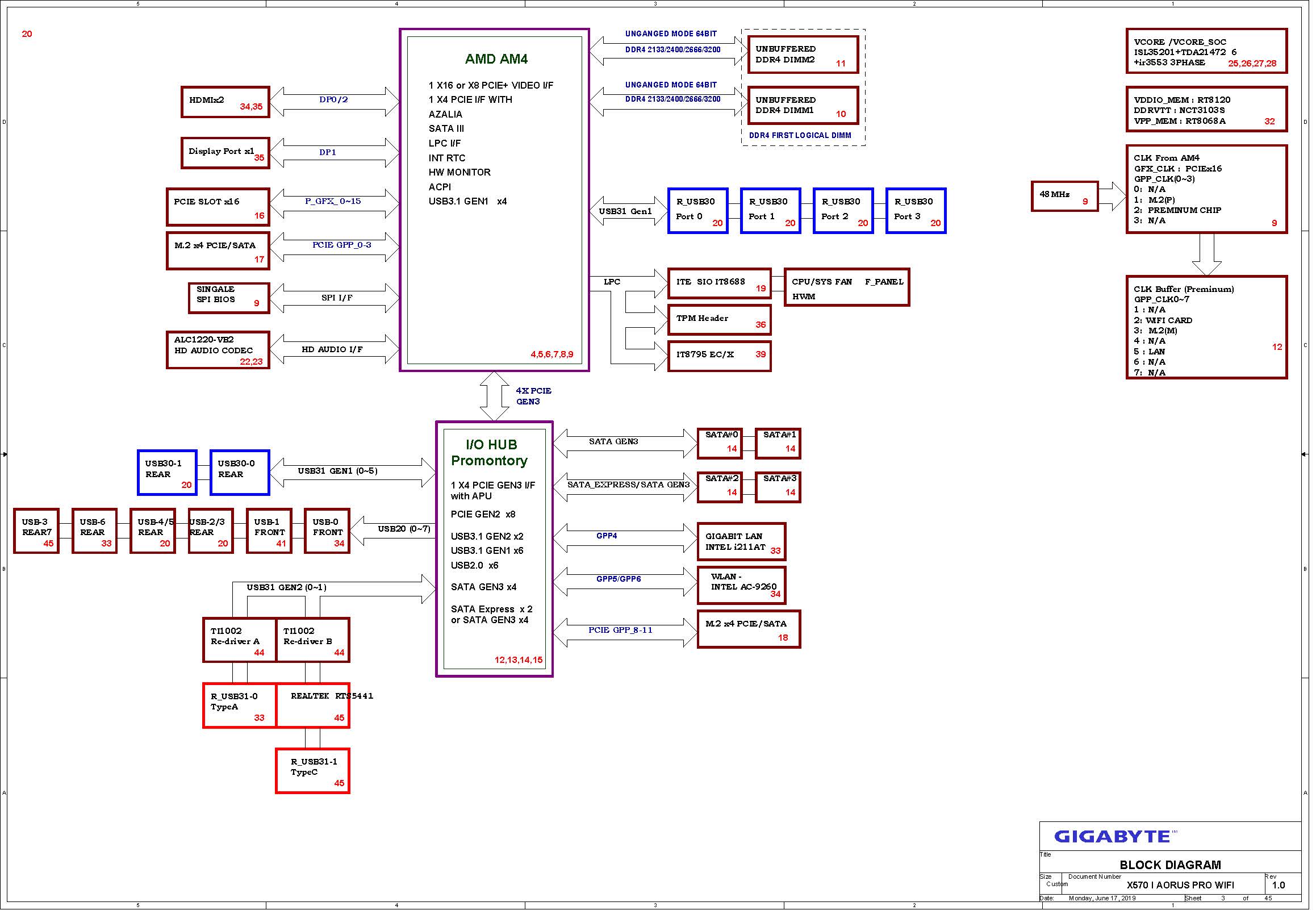
Task: Select the "DP0/2" bus label
Action: [x=335, y=100]
